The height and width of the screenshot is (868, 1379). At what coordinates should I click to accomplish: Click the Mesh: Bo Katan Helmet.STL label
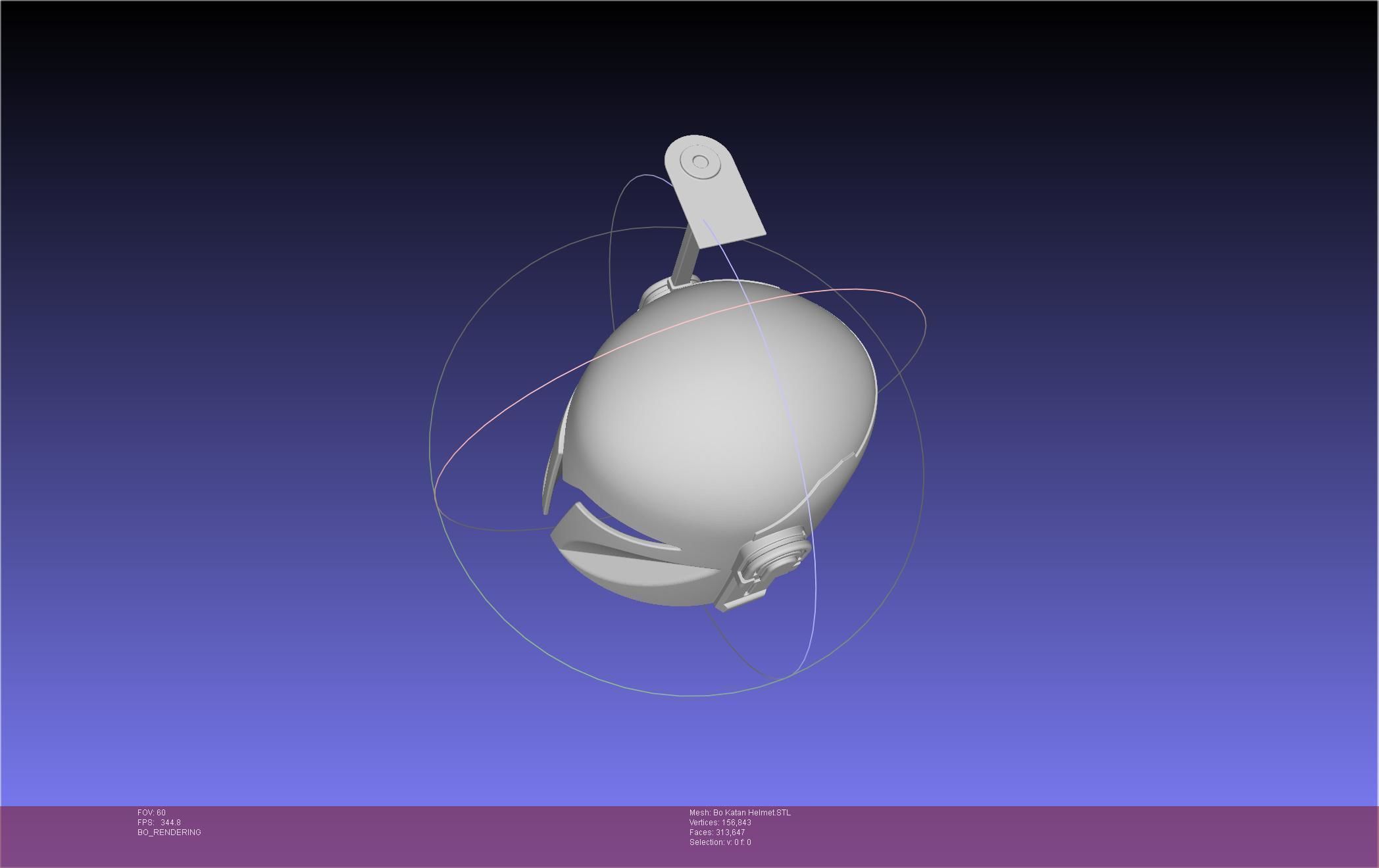click(740, 813)
